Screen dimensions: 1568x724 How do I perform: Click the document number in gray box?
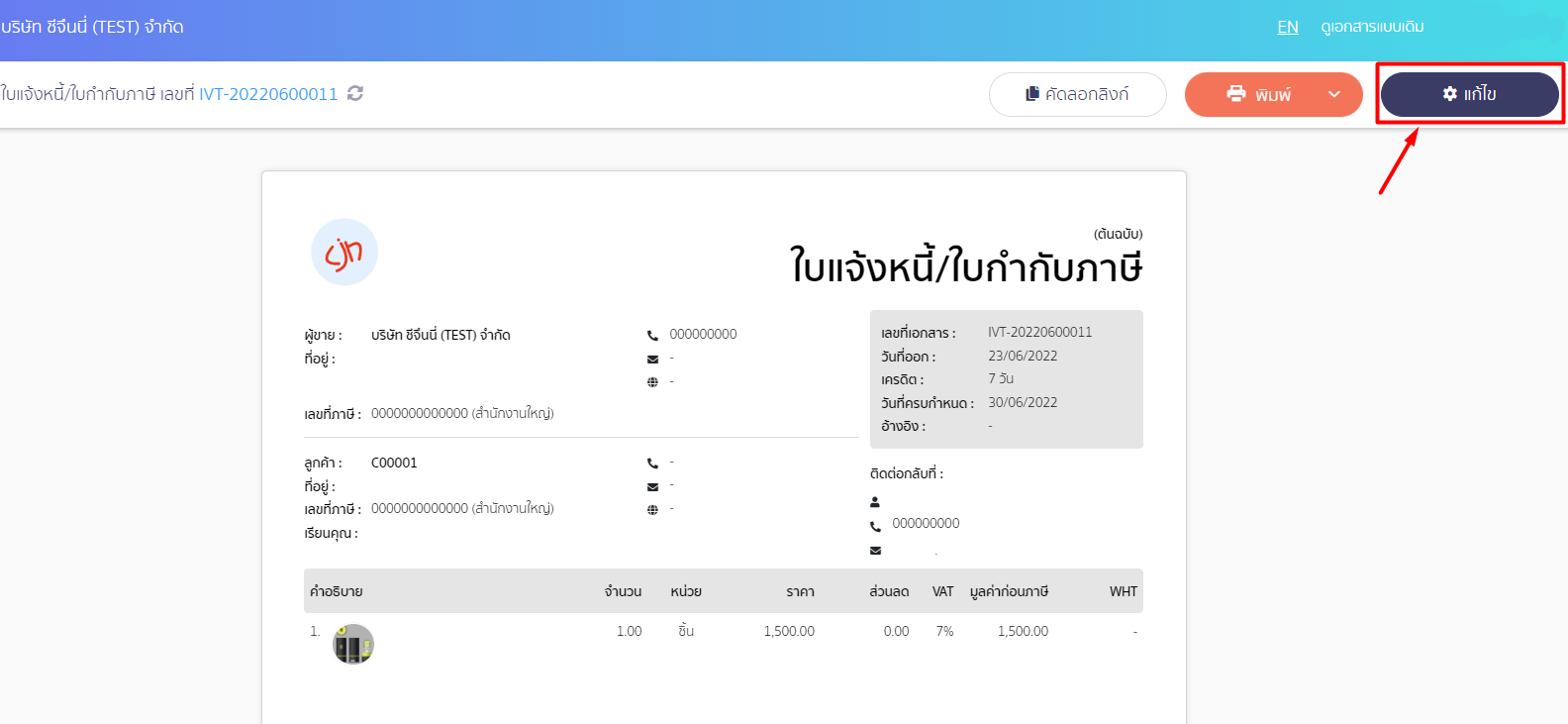pyautogui.click(x=1039, y=332)
